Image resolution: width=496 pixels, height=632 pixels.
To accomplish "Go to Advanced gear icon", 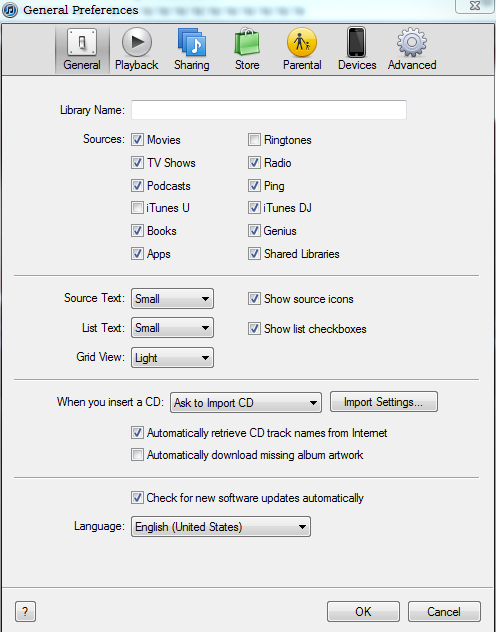I will coord(411,42).
